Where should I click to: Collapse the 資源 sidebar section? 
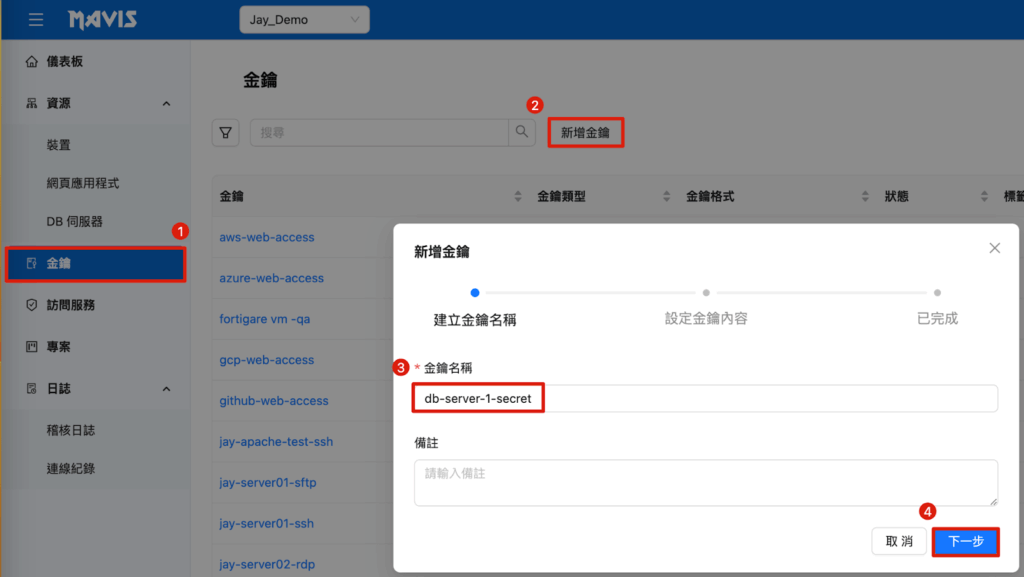166,104
